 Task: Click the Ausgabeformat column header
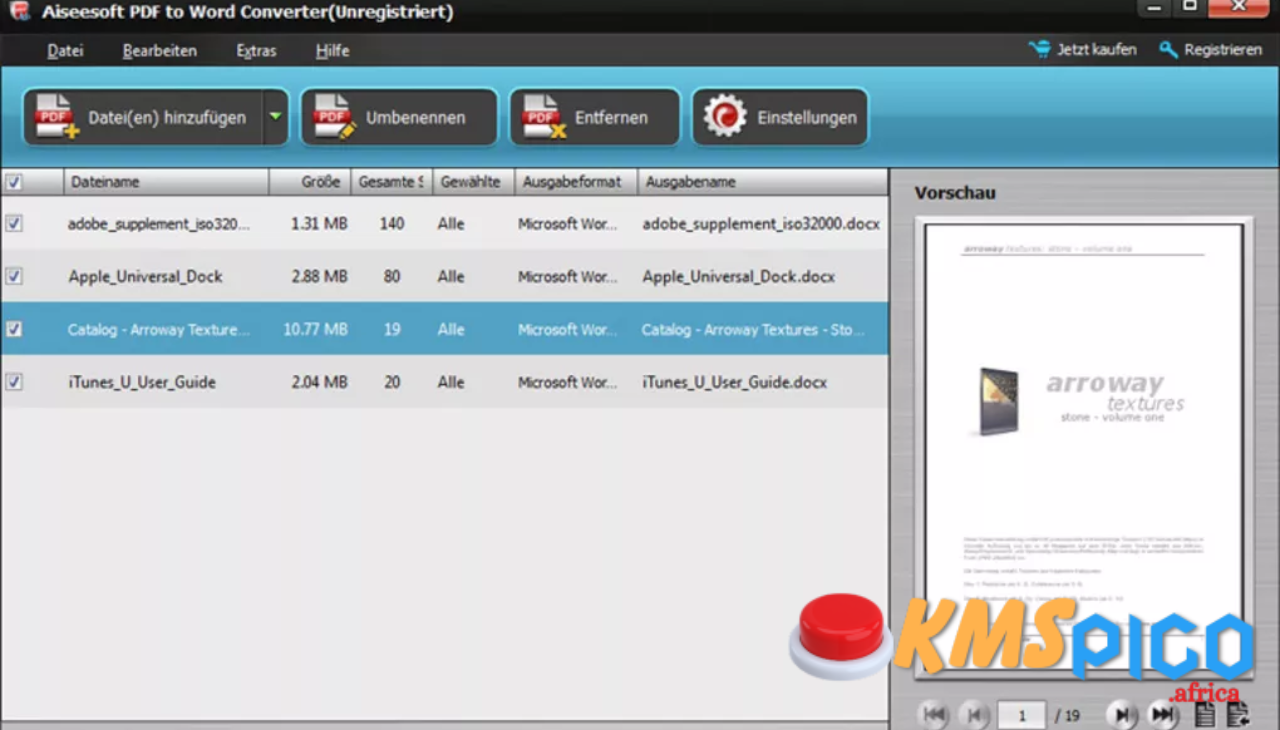pyautogui.click(x=576, y=182)
